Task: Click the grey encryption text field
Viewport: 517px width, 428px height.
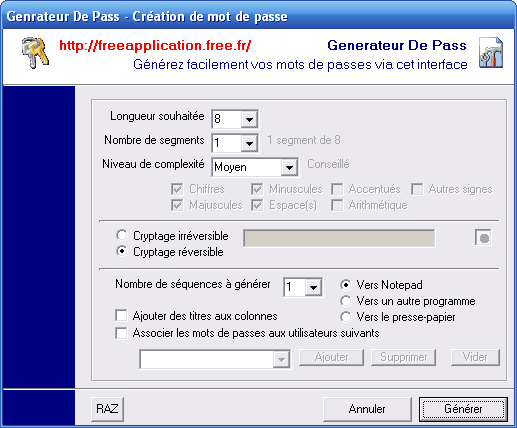Action: click(x=339, y=238)
